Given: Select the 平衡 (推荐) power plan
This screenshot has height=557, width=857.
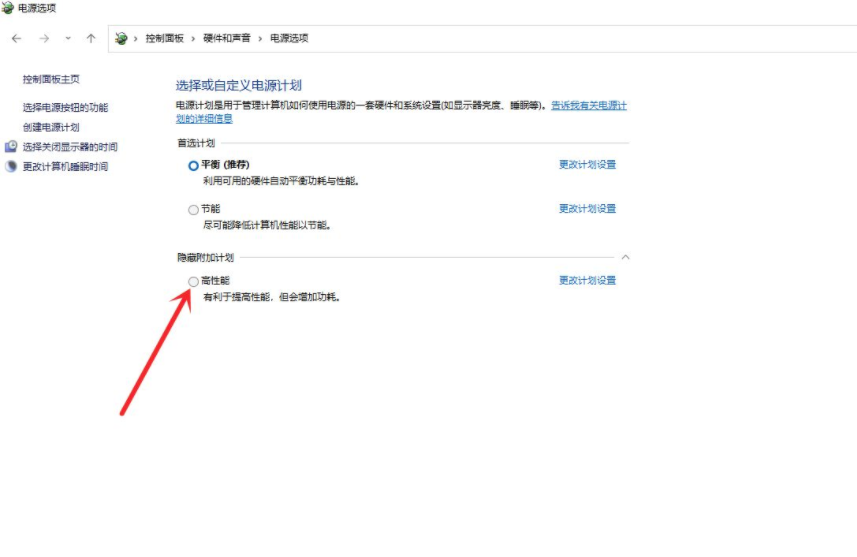Looking at the screenshot, I should [193, 166].
